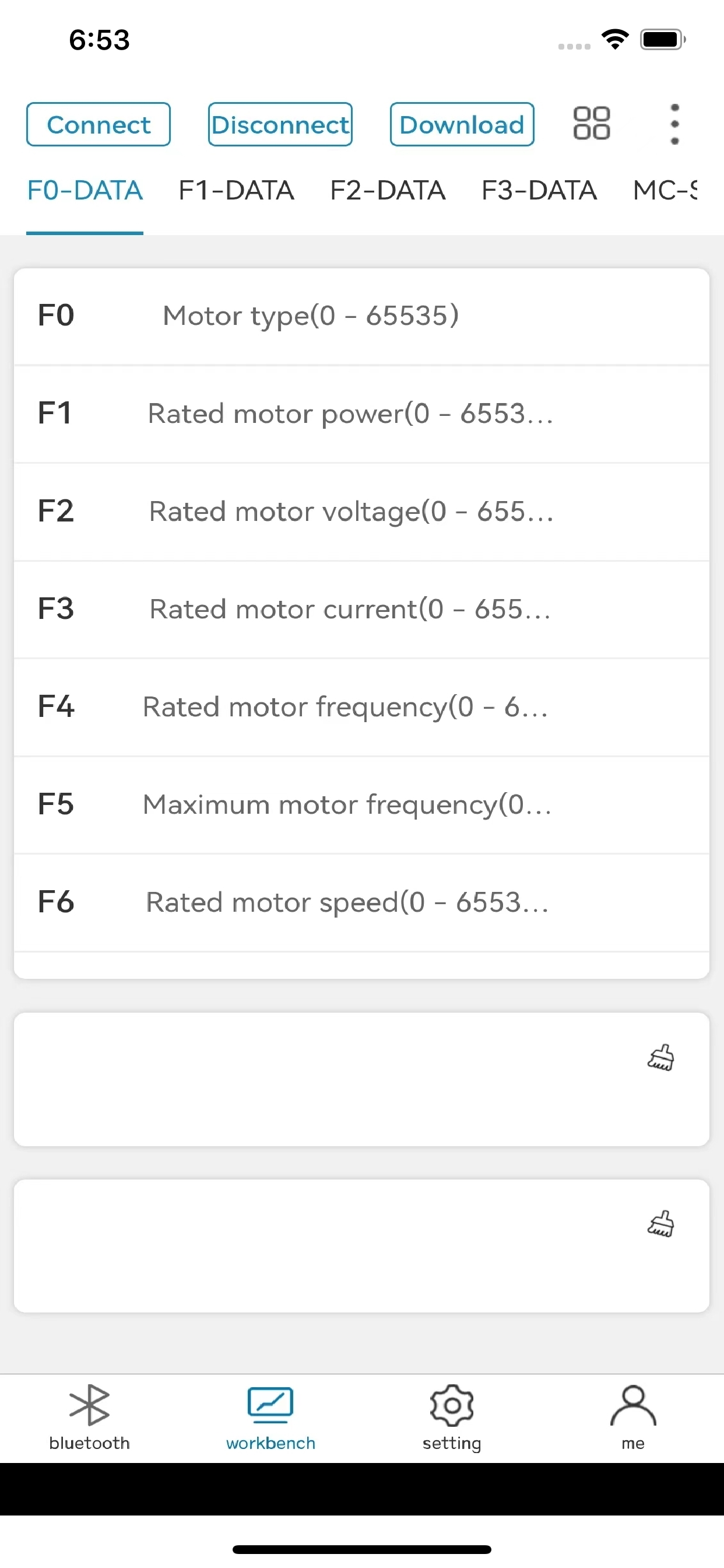Open the three-dot overflow menu
This screenshot has height=1568, width=724.
tap(674, 124)
